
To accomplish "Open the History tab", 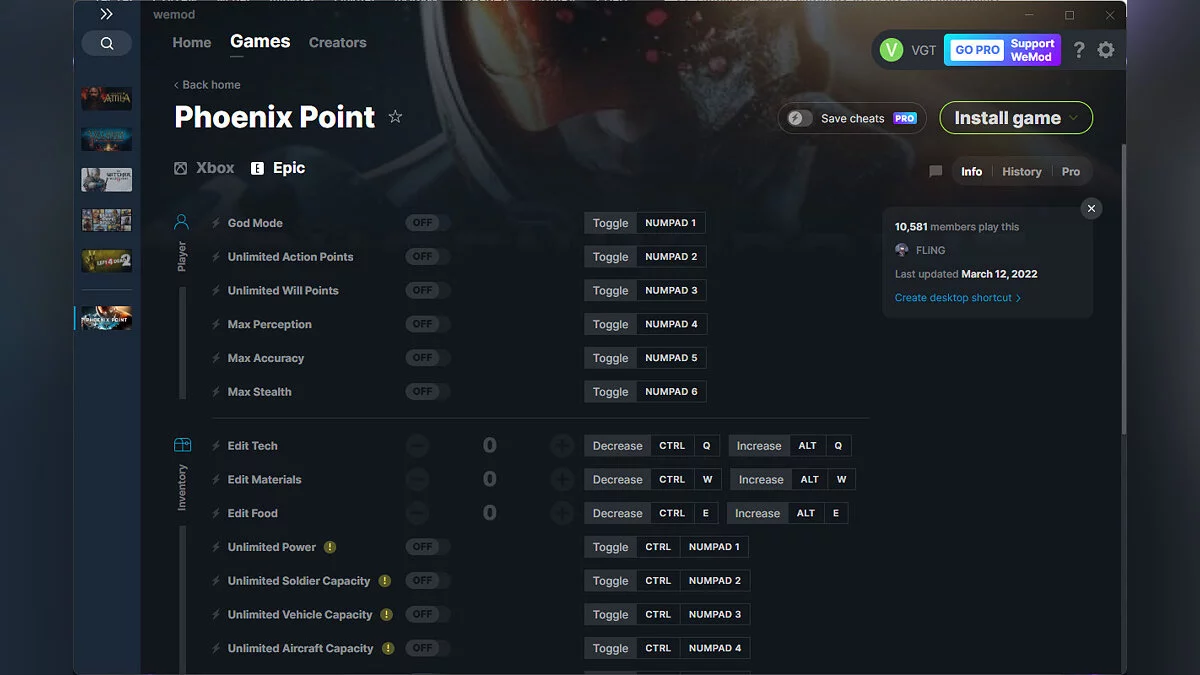I will 1021,172.
